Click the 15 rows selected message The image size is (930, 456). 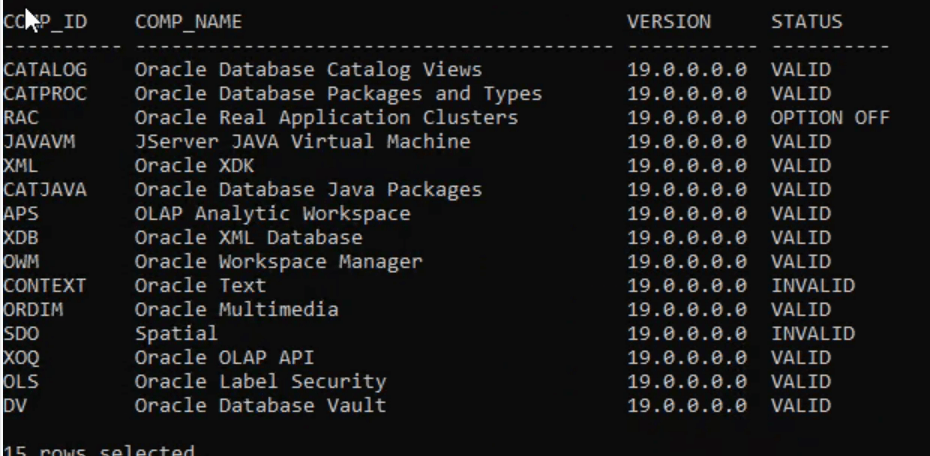click(98, 450)
